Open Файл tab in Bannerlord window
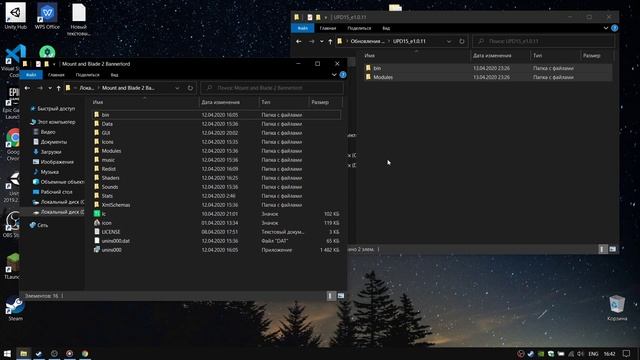Image resolution: width=640 pixels, height=360 pixels. click(x=31, y=75)
